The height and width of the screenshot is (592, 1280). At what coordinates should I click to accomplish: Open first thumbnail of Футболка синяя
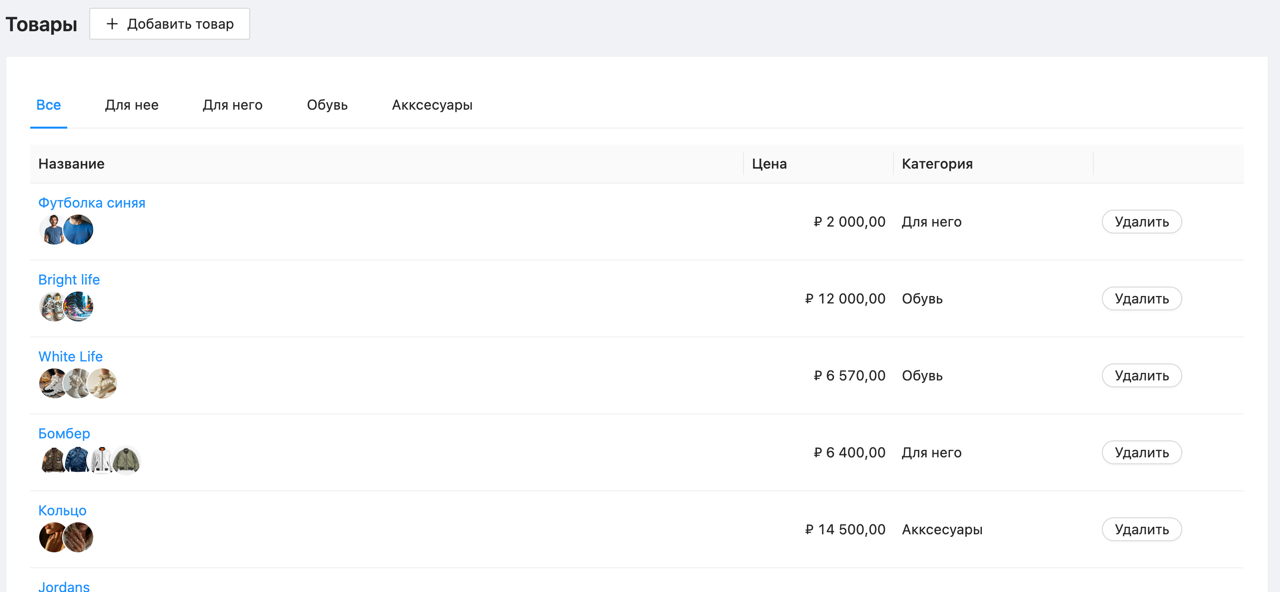[52, 230]
